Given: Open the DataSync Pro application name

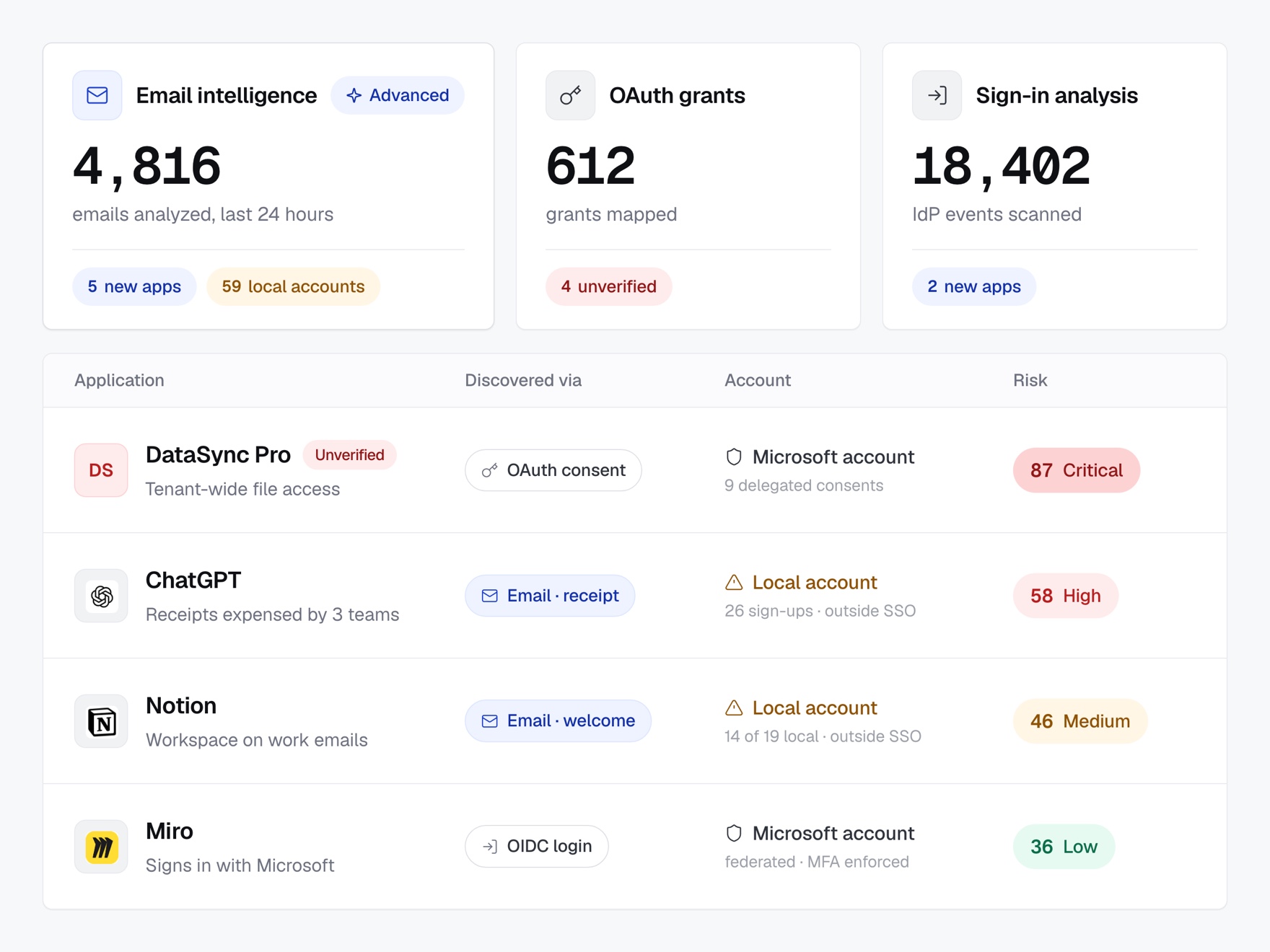Looking at the screenshot, I should 218,455.
